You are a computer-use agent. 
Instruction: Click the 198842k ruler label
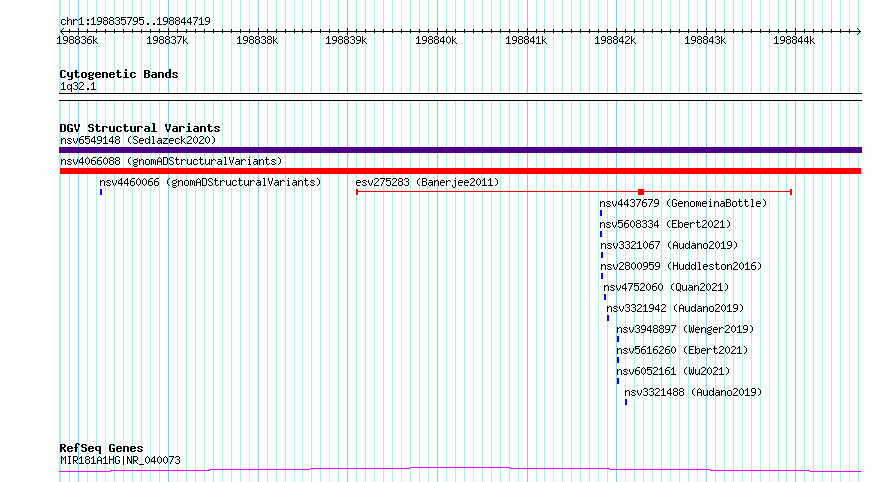615,40
